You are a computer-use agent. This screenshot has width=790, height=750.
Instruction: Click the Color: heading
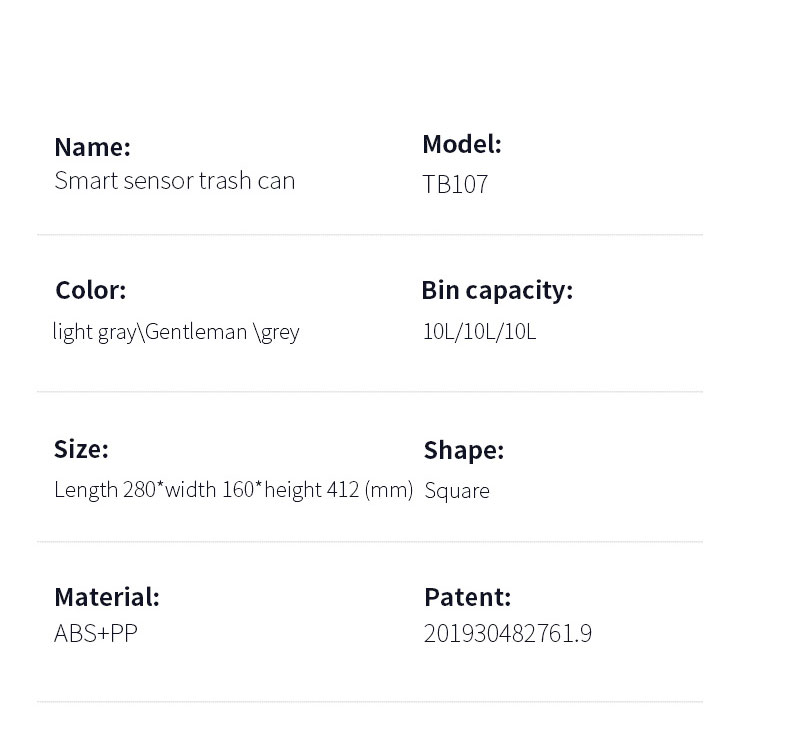(x=91, y=290)
